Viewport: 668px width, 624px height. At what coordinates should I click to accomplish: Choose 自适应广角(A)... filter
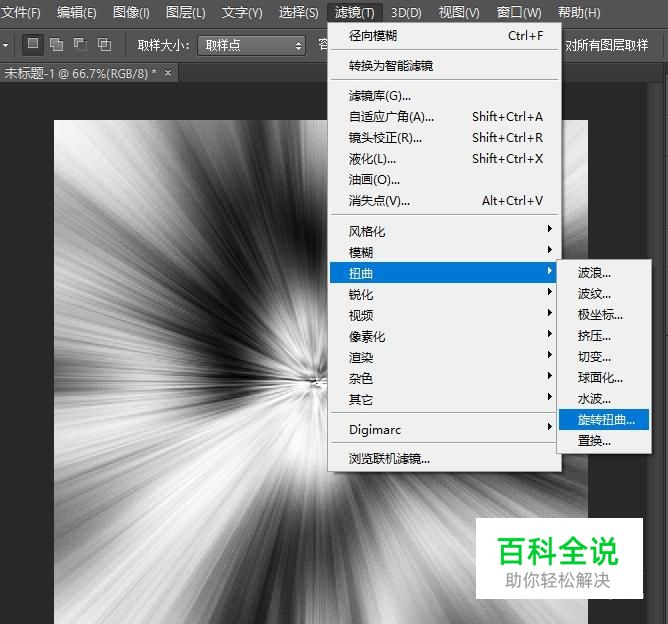[x=444, y=117]
